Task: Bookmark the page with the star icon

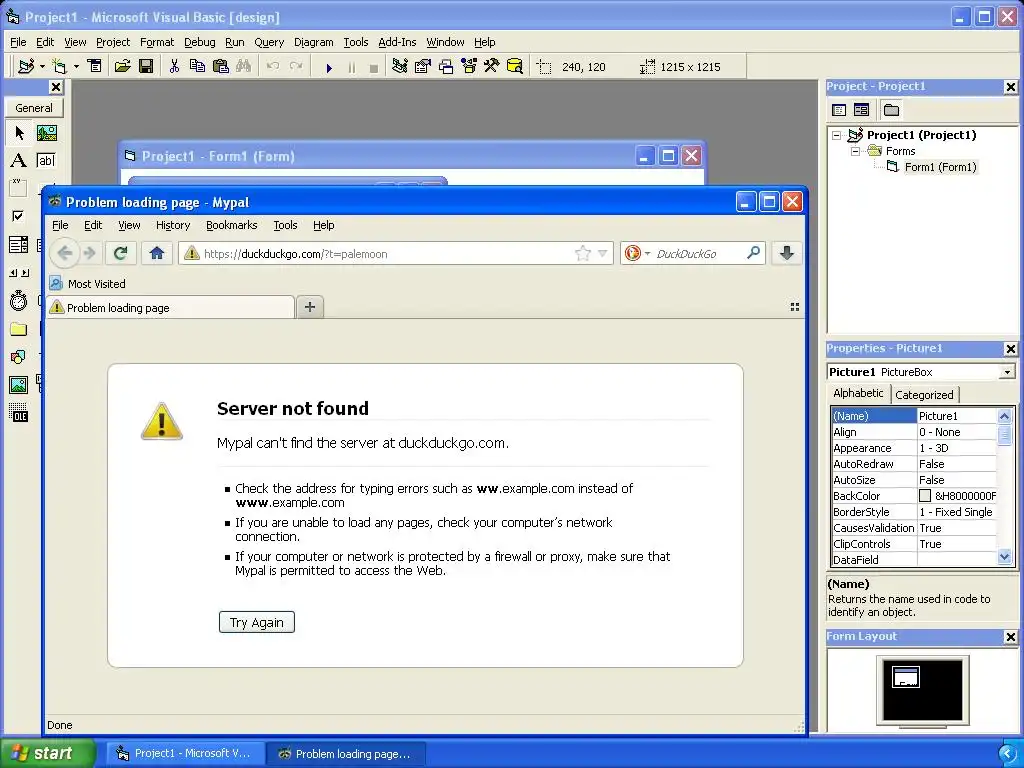Action: [583, 253]
